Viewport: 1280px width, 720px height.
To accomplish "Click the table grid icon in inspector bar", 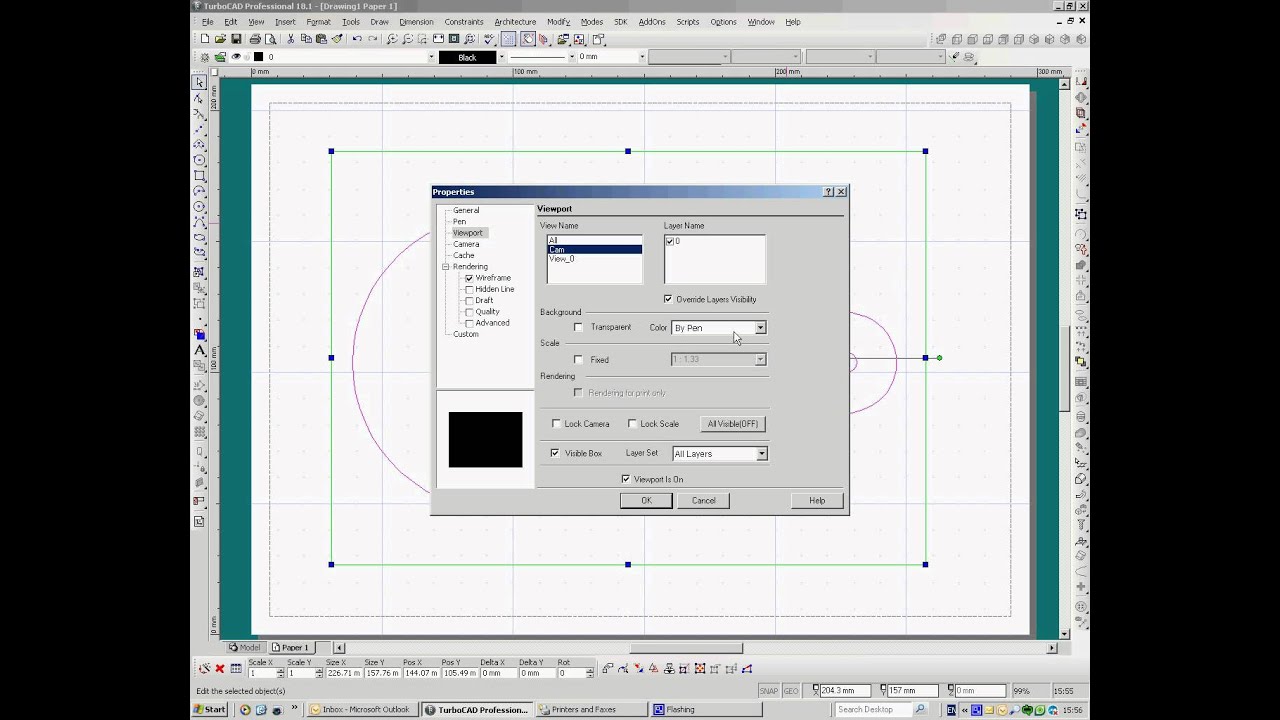I will tap(236, 668).
